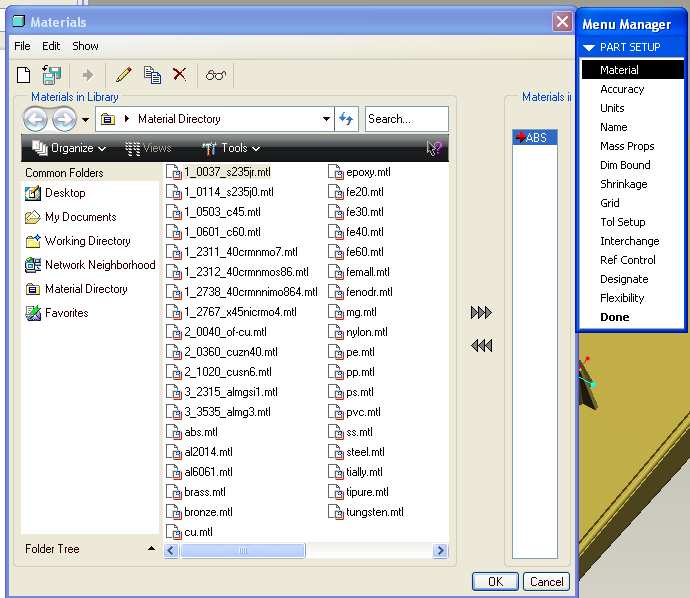
Task: Close the Materials dialog
Action: (562, 21)
